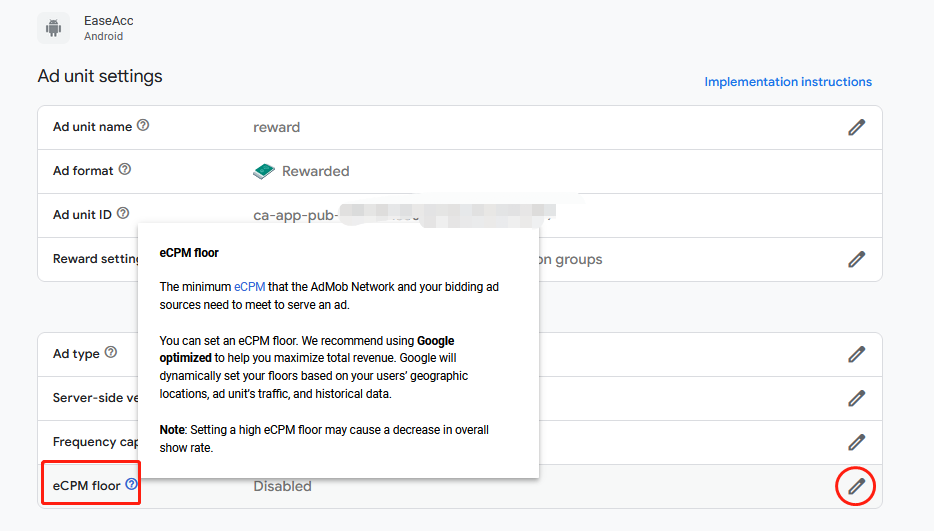Screen dimensions: 934x531
Task: Click the Android app icon for EaseAcc
Action: coord(54,28)
